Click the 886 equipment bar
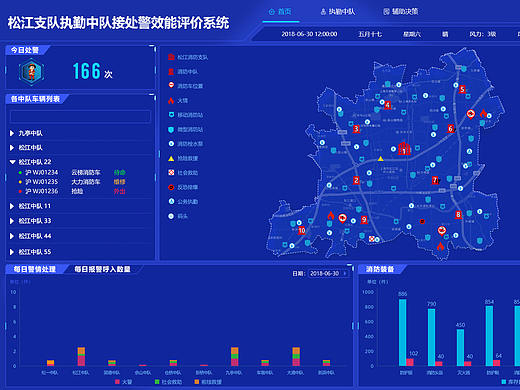520x390 pixels. pos(403,333)
